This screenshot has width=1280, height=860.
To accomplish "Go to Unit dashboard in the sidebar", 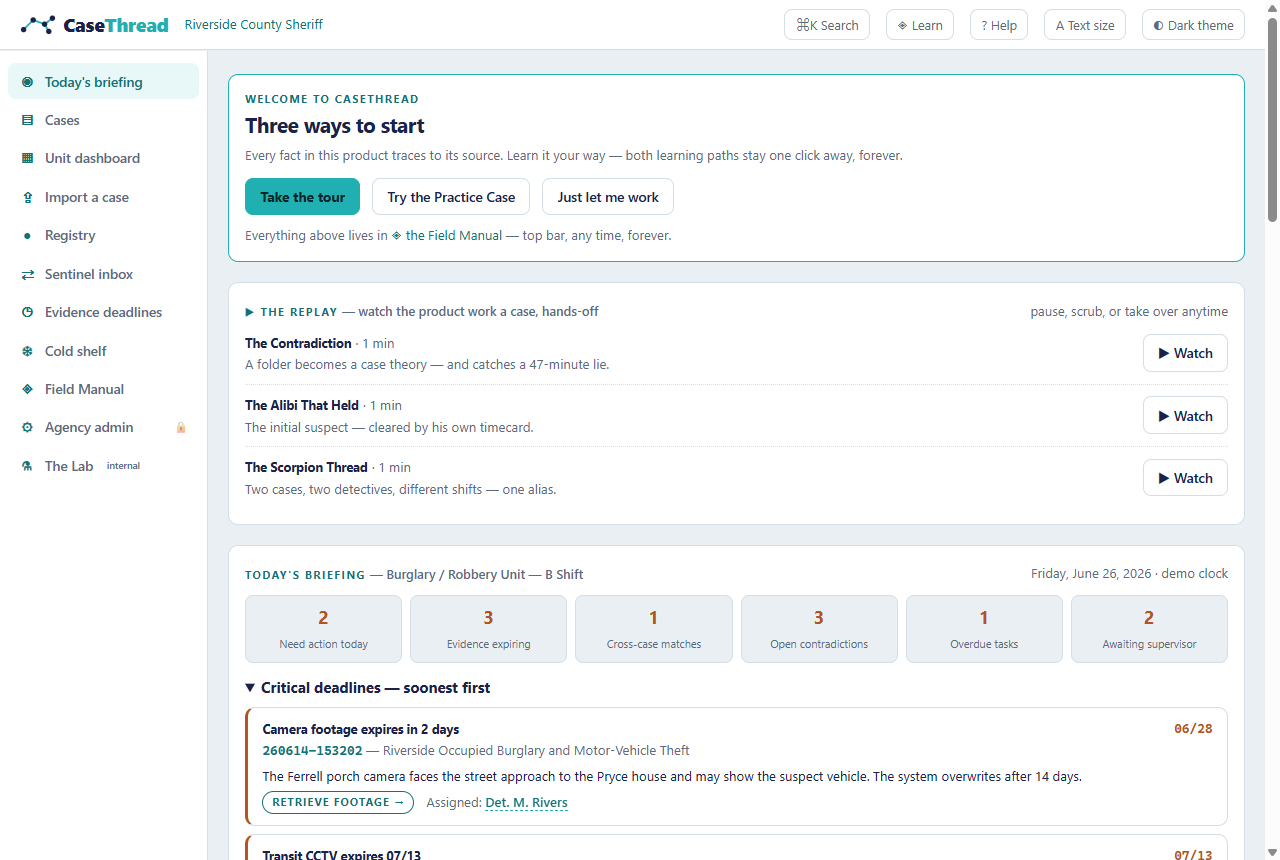I will [103, 158].
